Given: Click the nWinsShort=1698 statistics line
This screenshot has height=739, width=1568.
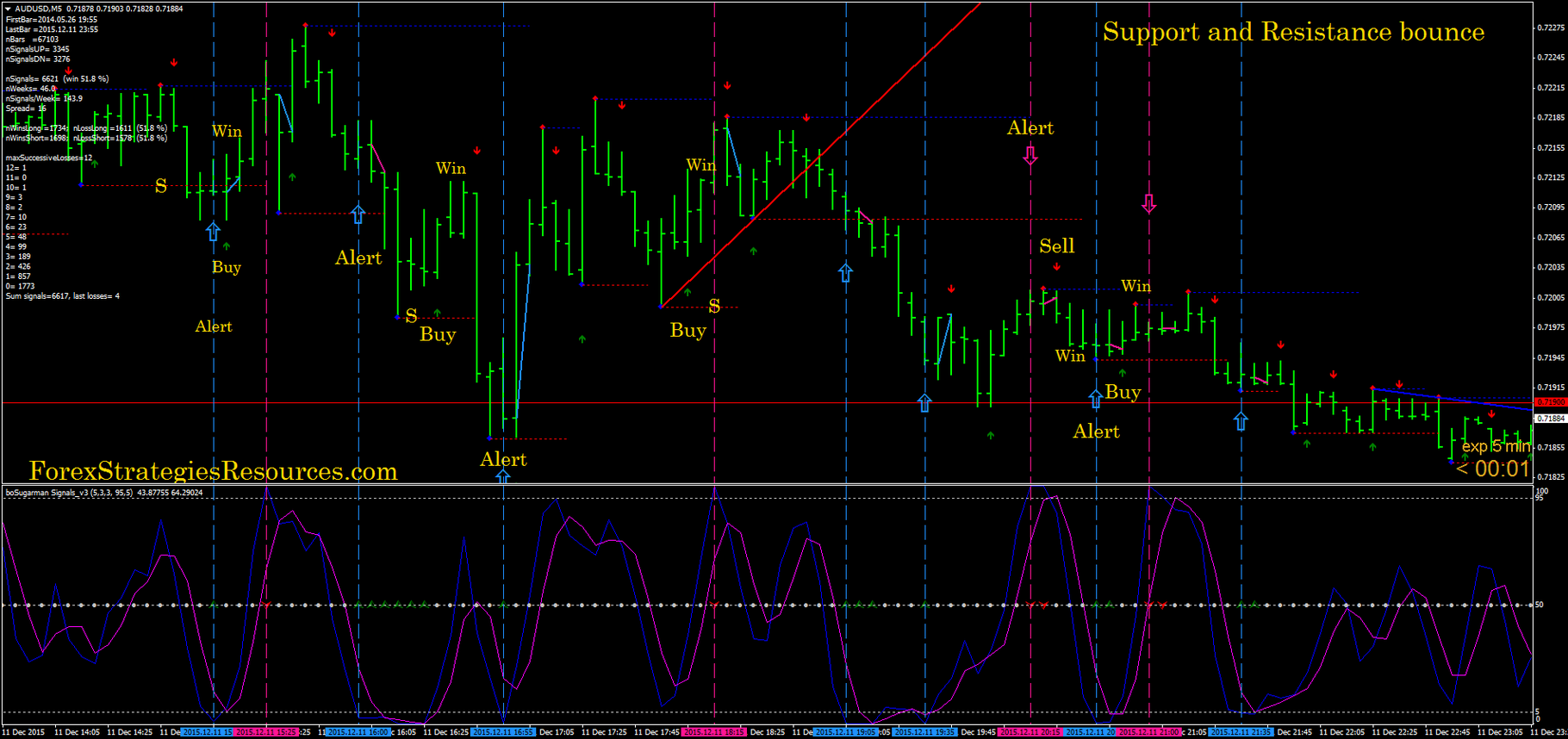Looking at the screenshot, I should tap(86, 138).
